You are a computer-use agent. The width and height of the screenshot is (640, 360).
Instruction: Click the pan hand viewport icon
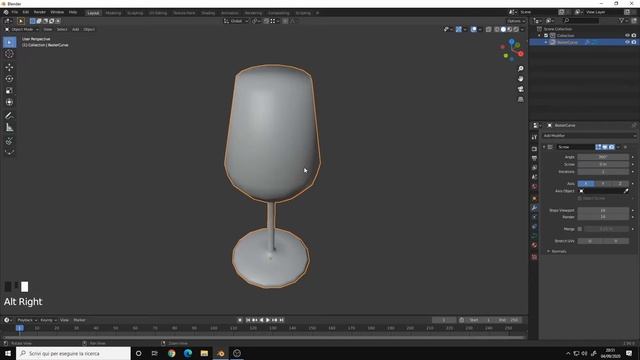(520, 79)
